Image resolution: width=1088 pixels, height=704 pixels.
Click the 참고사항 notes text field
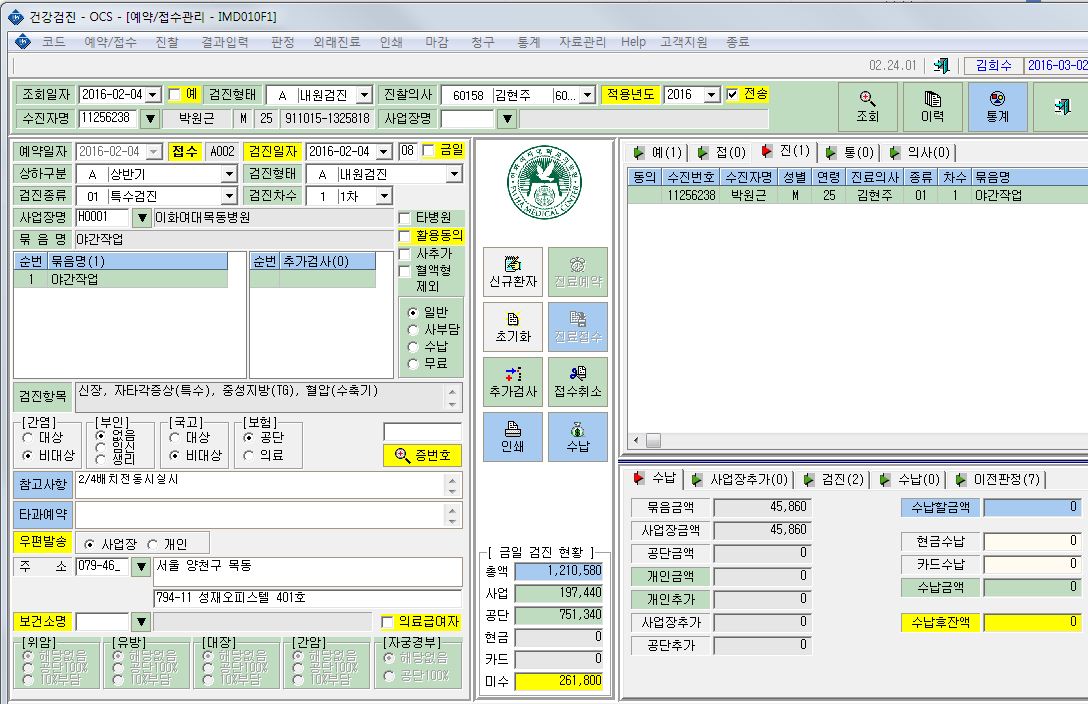(262, 486)
